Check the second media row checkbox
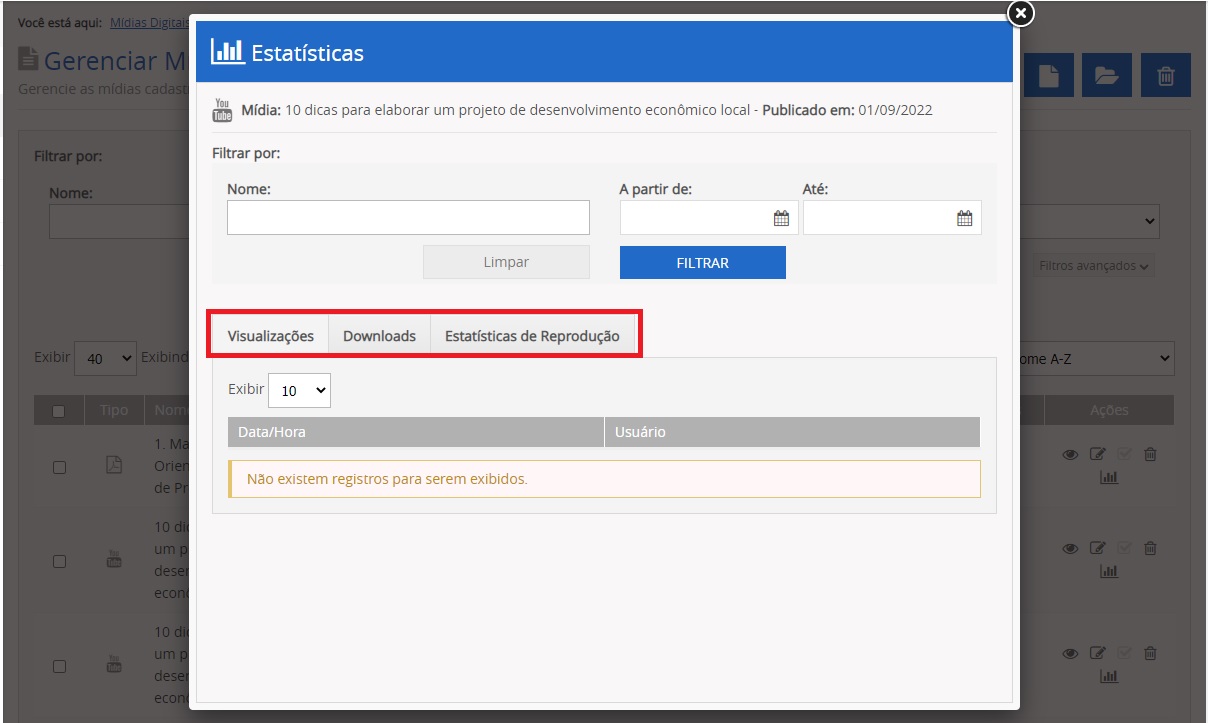 click(59, 561)
